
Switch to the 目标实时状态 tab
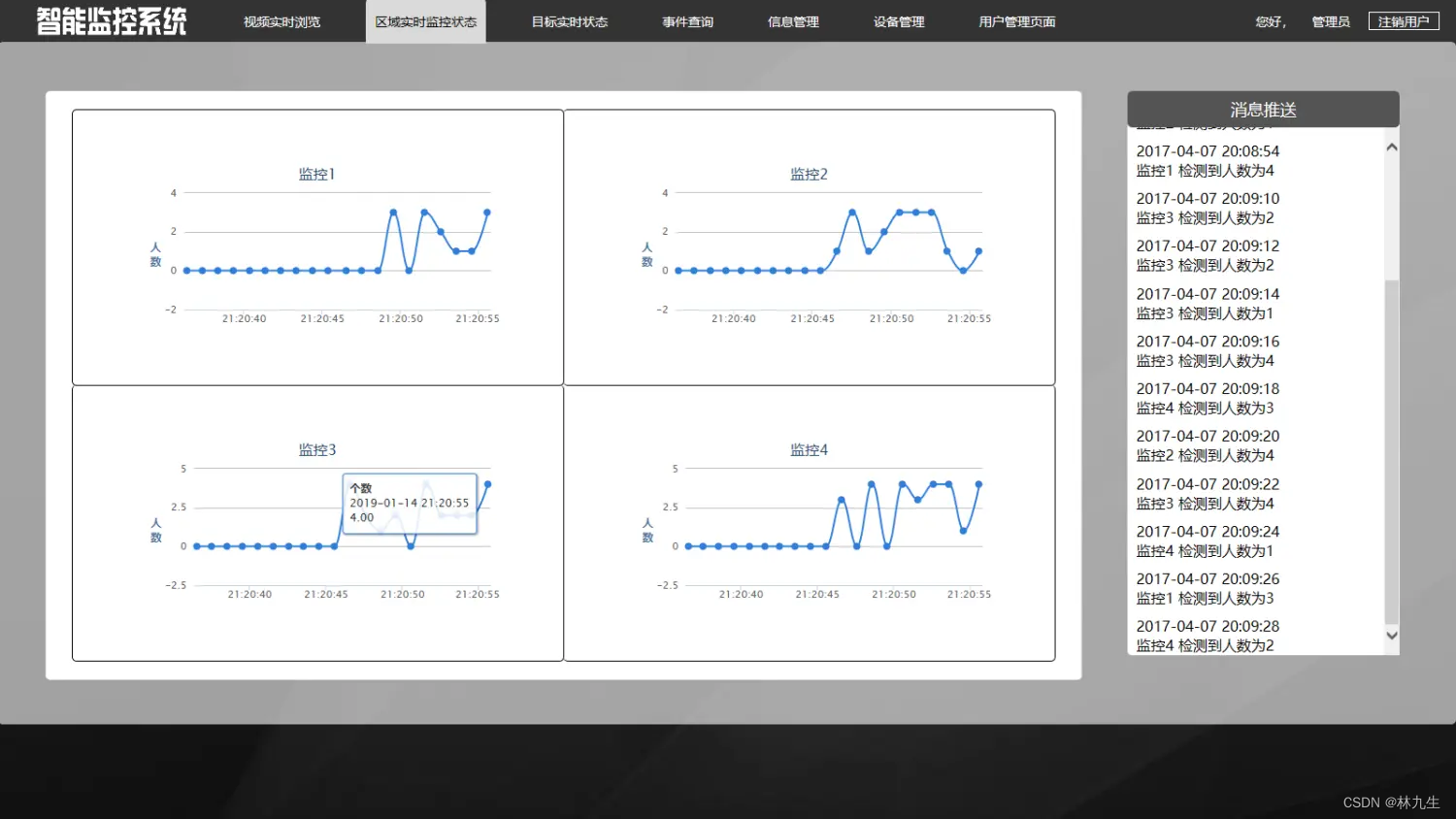tap(570, 21)
